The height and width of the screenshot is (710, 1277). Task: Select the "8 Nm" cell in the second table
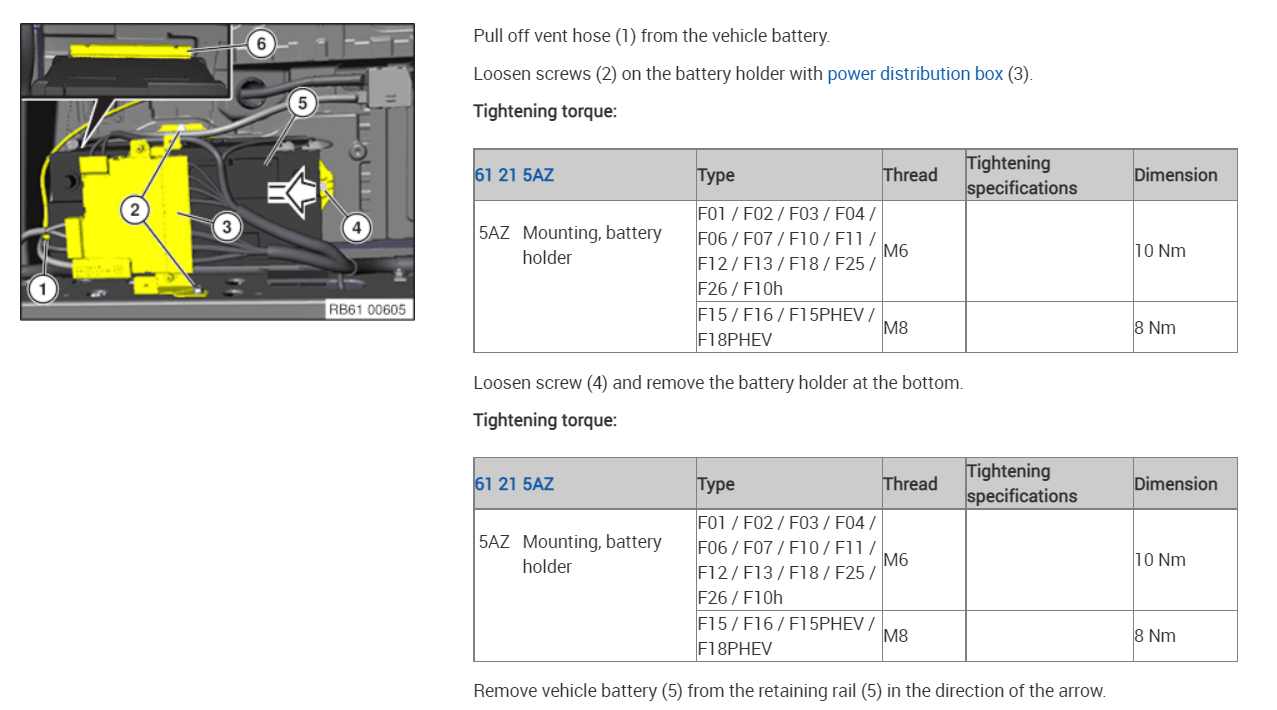pos(1155,636)
